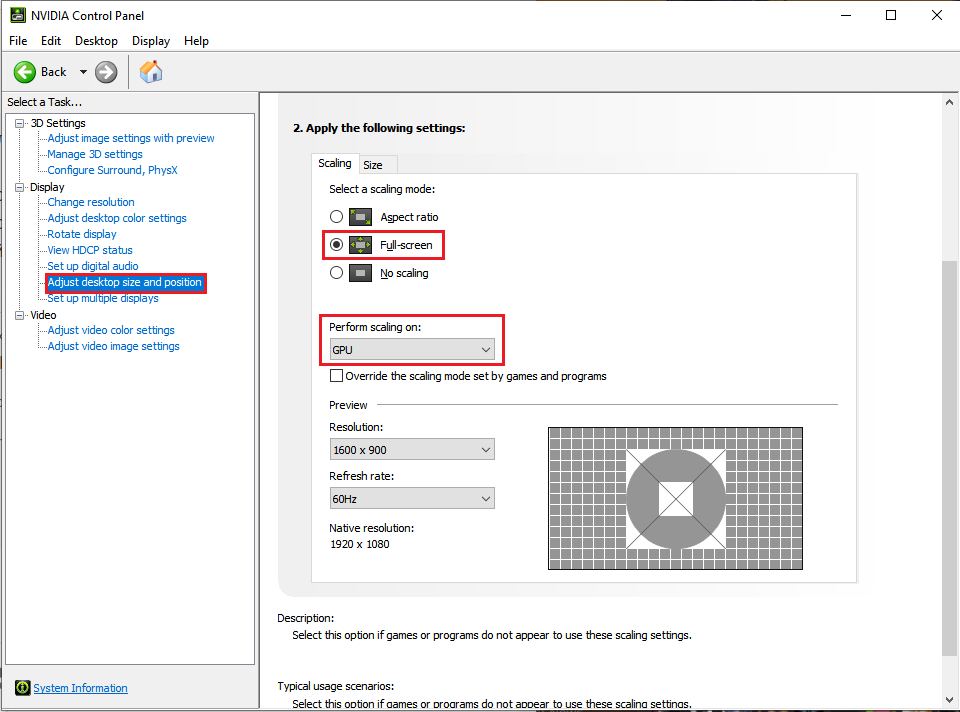Go to Home via house icon
The width and height of the screenshot is (960, 712).
(x=151, y=72)
